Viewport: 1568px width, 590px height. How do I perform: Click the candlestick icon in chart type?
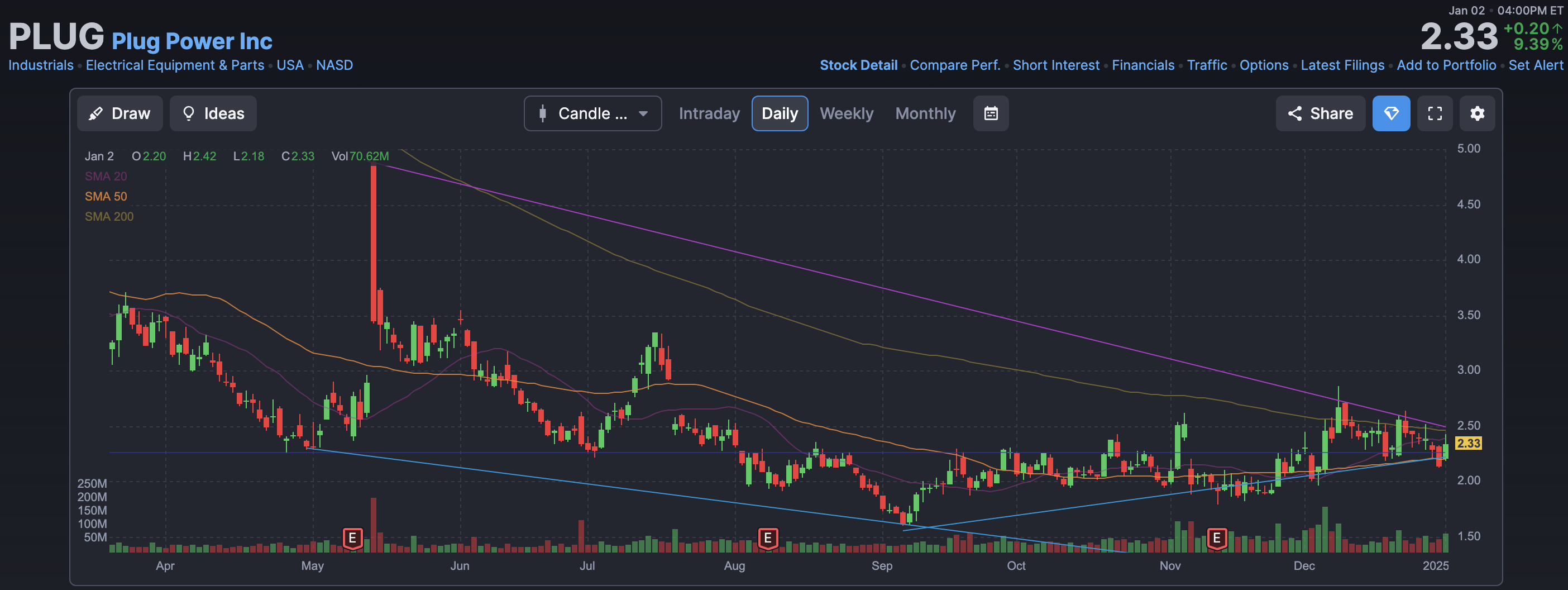[x=542, y=113]
